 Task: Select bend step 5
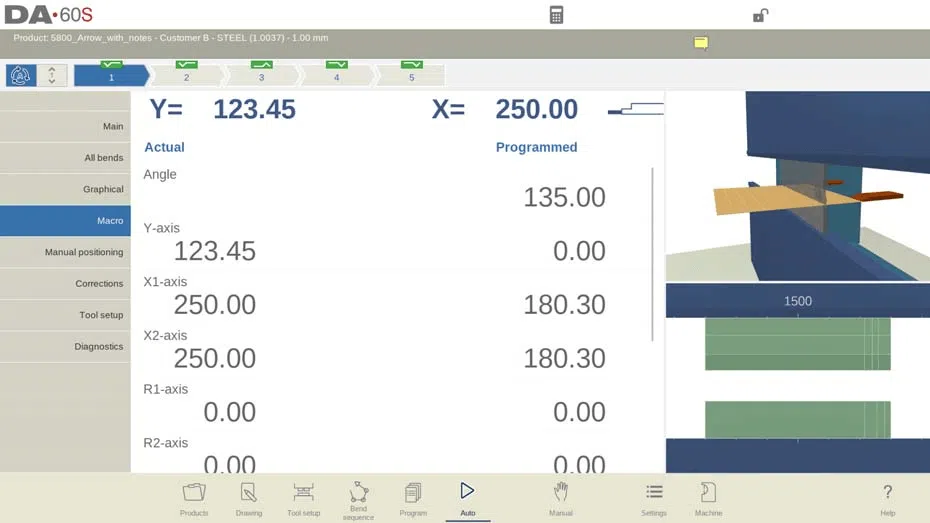(x=411, y=75)
